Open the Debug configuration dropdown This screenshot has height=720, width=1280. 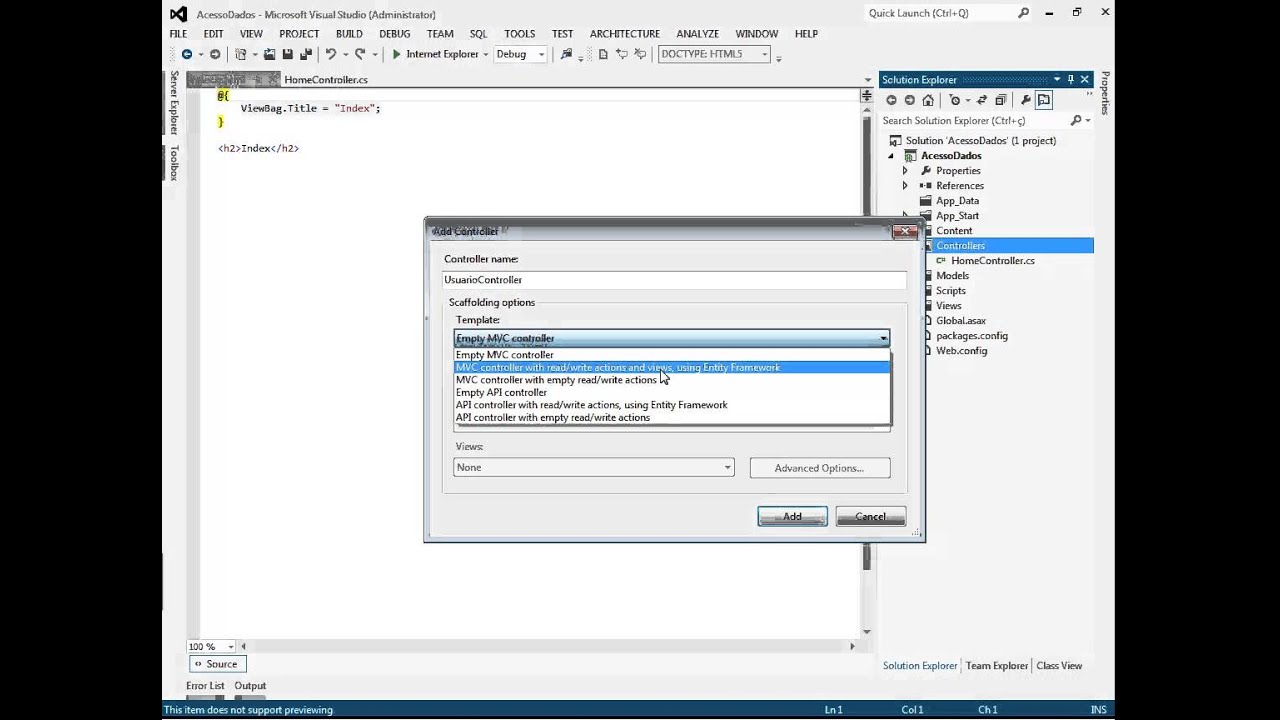click(520, 54)
